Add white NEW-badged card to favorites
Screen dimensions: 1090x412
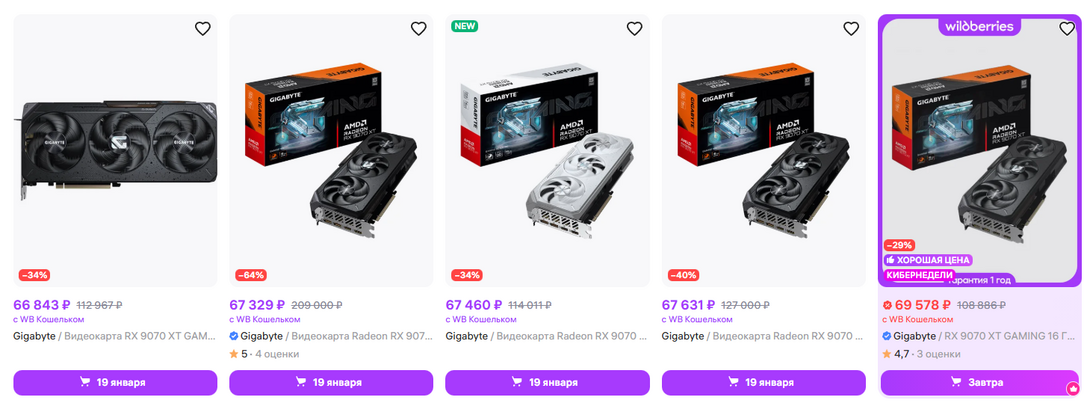(x=634, y=29)
